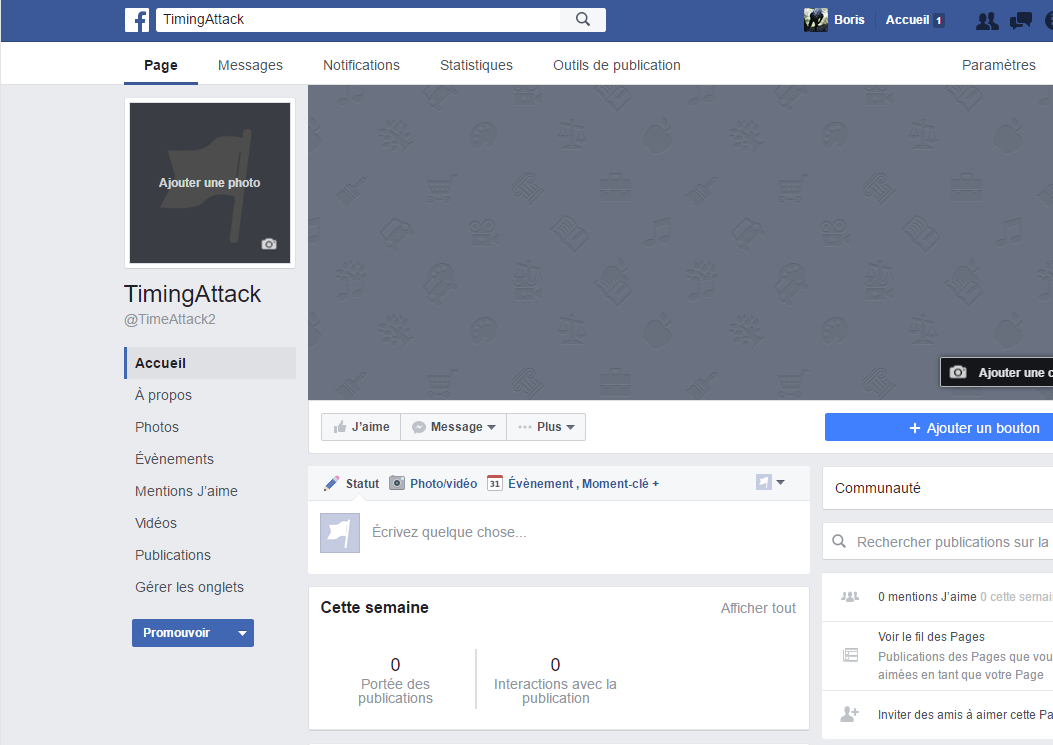
Task: Open the Statistiques tab
Action: (x=476, y=65)
